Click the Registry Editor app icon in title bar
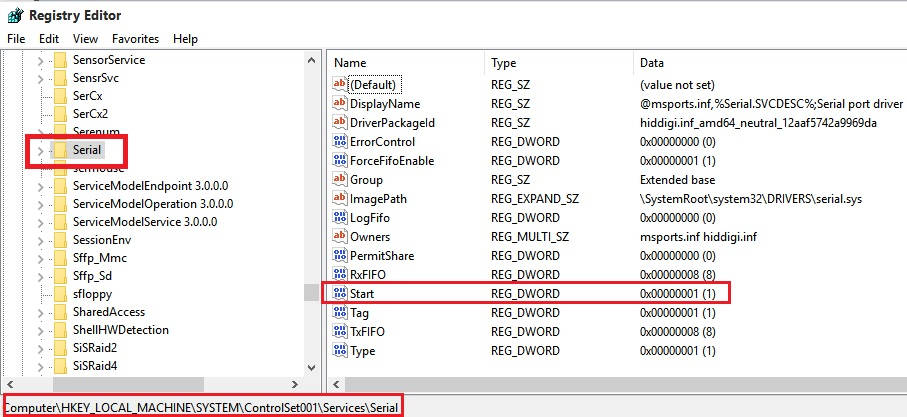Image resolution: width=907 pixels, height=417 pixels. tap(12, 14)
